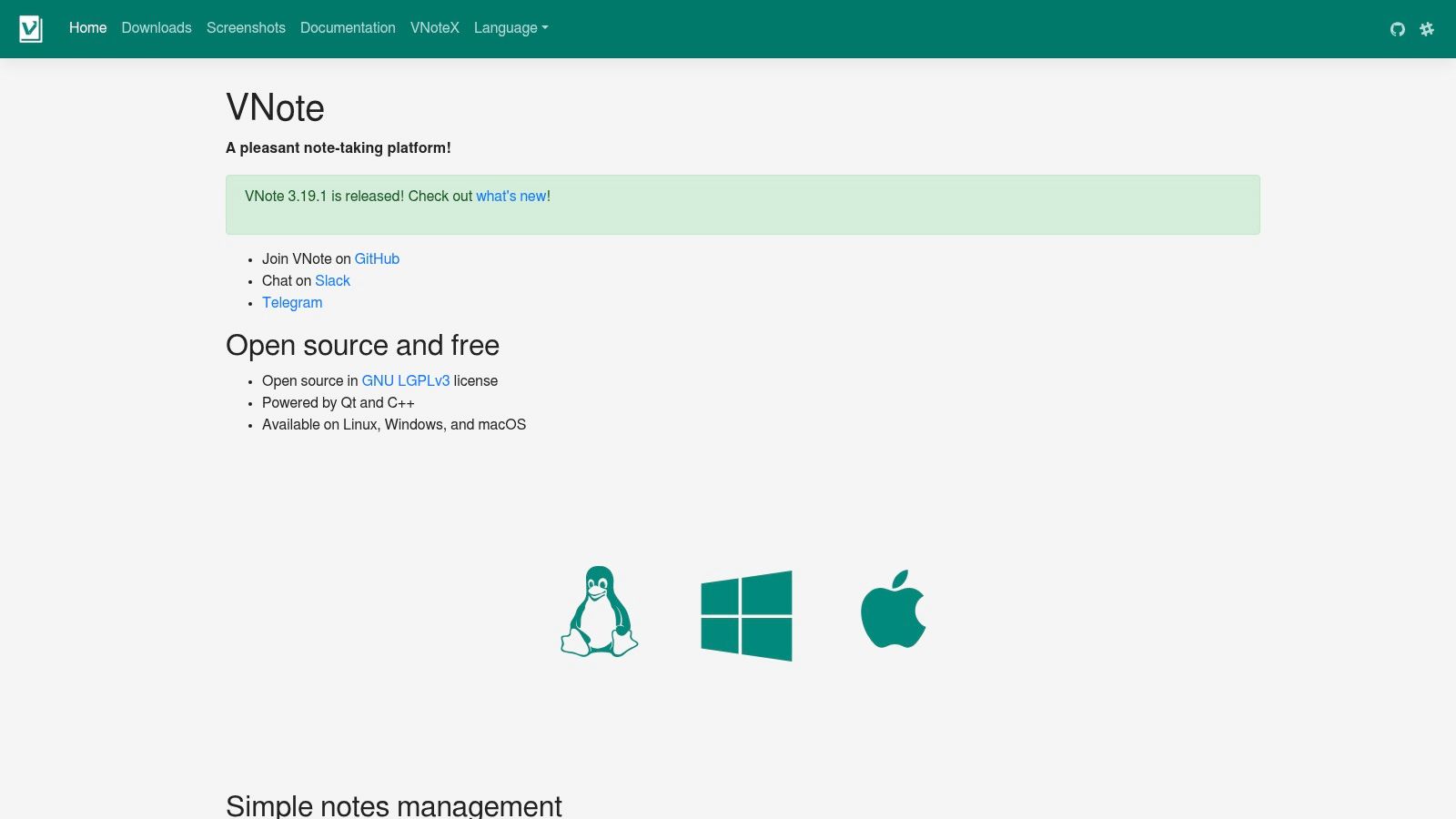Open the Telegram link
1456x819 pixels.
pyautogui.click(x=292, y=303)
